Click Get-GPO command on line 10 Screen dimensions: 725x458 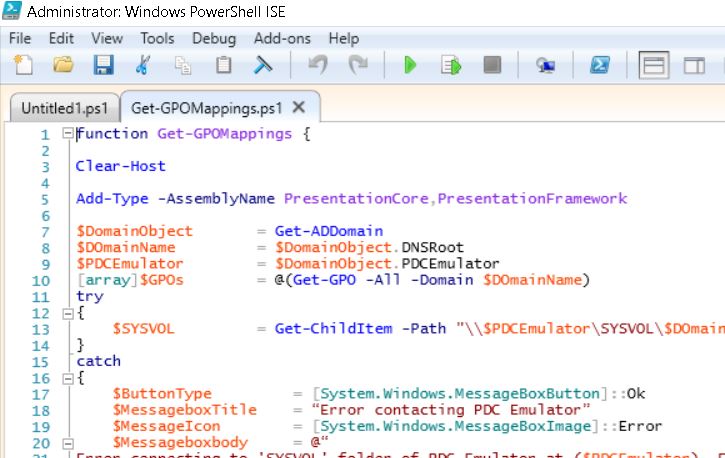[324, 280]
